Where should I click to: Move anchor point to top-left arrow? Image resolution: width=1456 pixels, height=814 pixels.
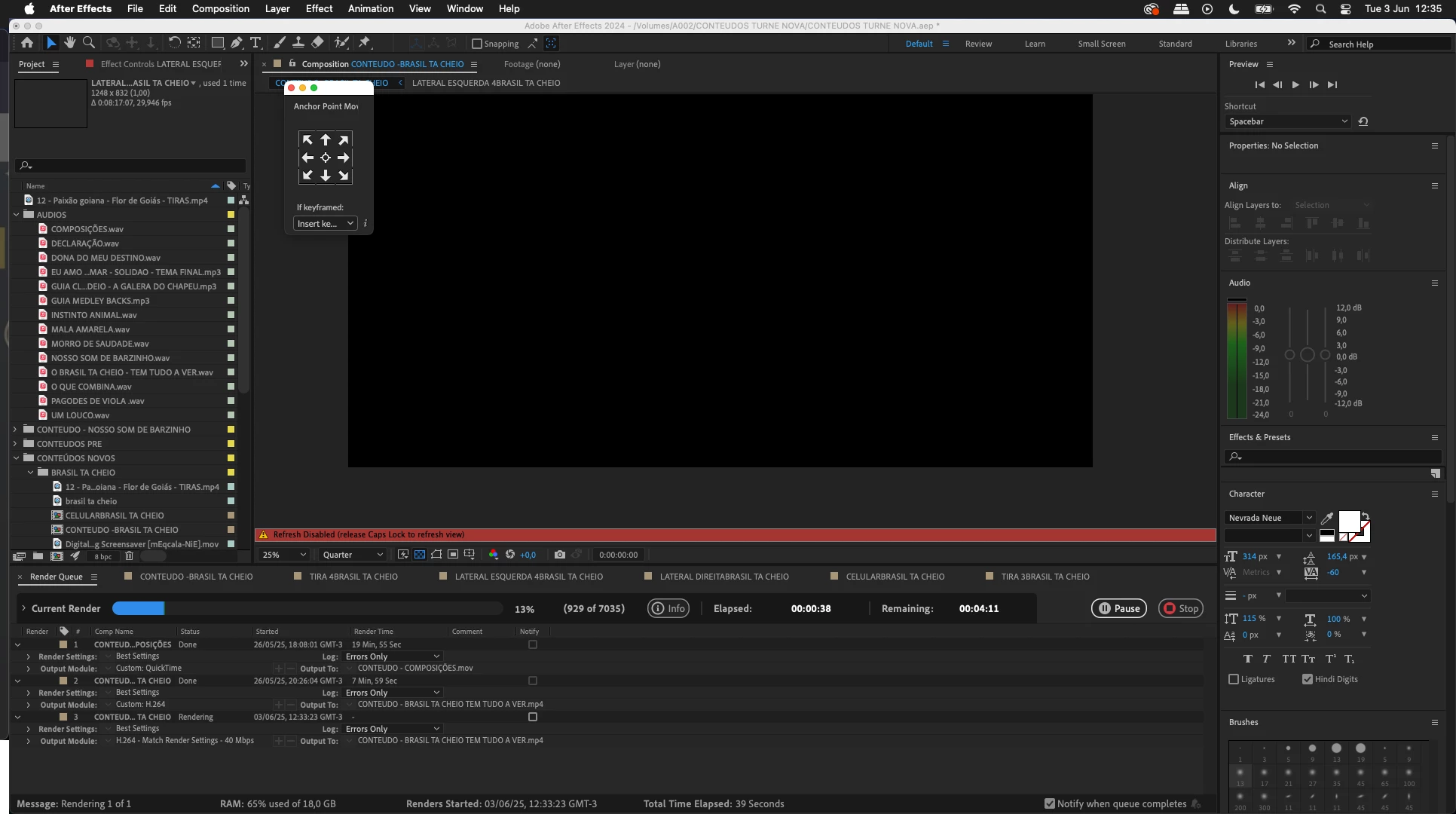click(307, 140)
